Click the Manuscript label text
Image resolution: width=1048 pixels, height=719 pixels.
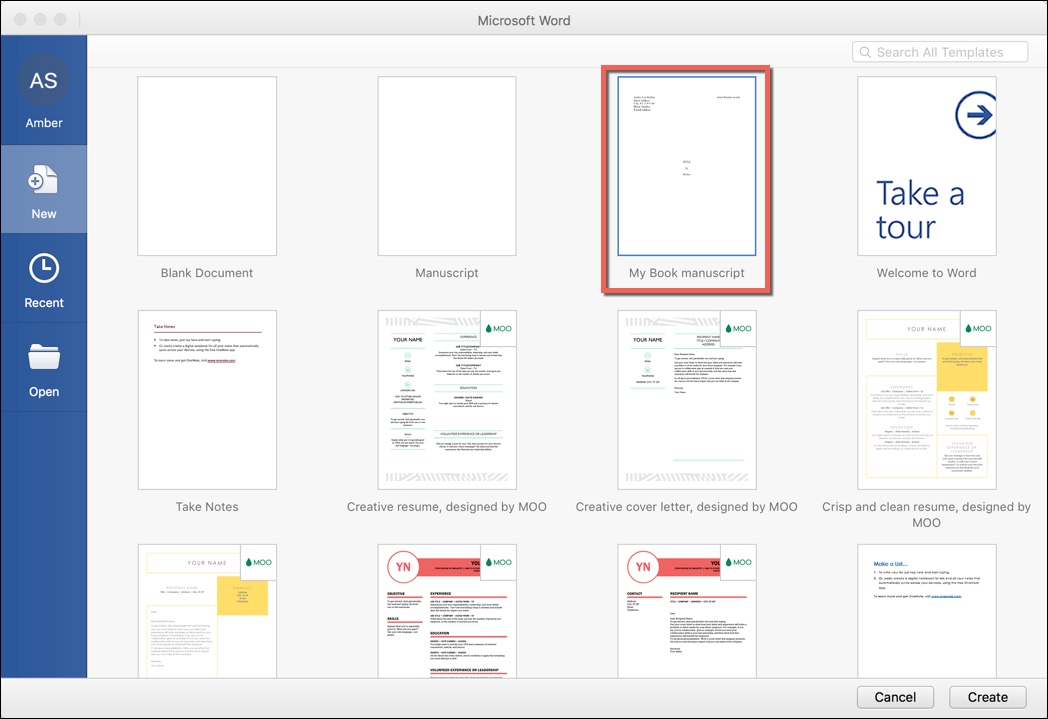coord(446,273)
